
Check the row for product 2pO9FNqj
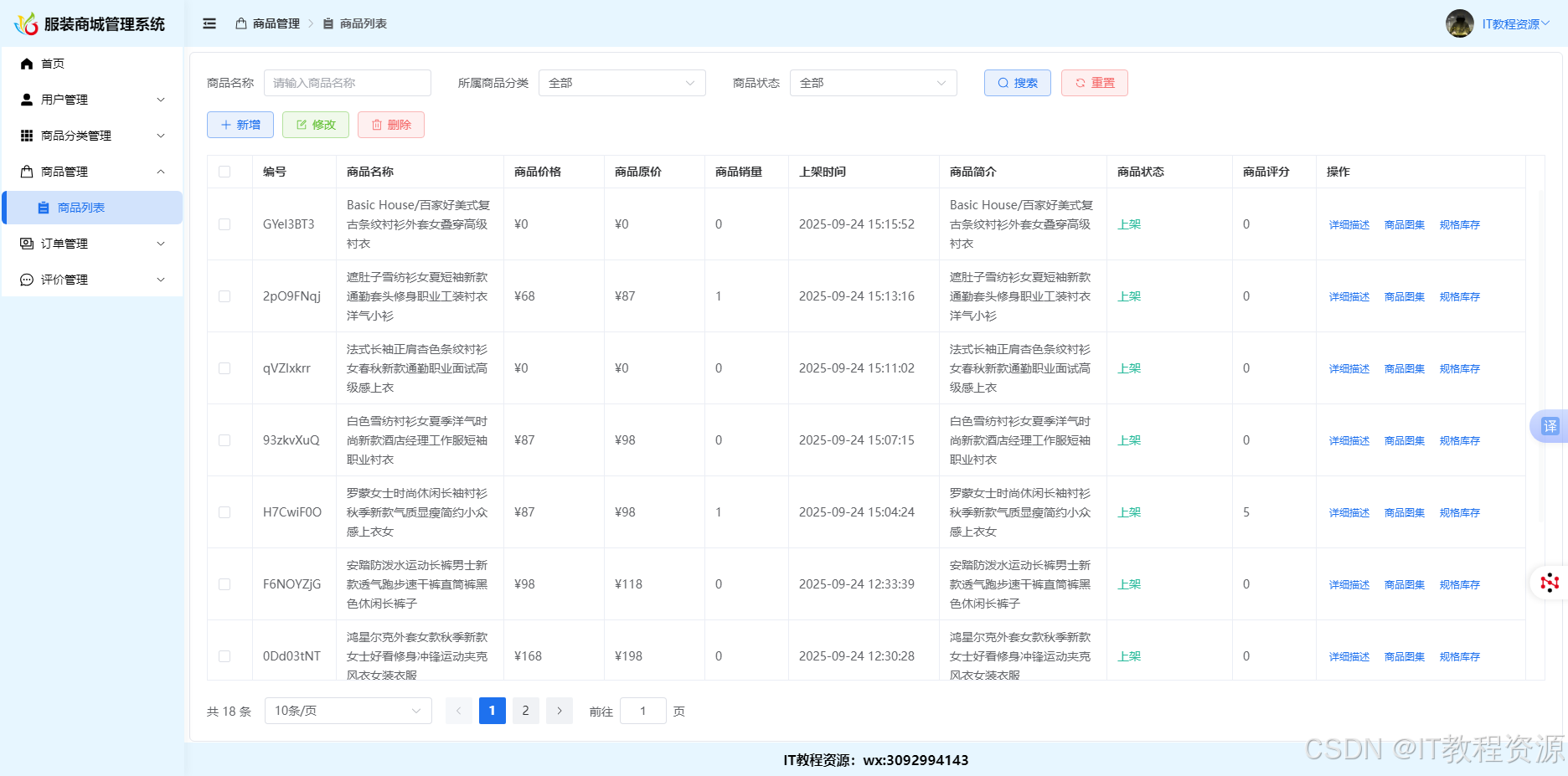point(224,296)
